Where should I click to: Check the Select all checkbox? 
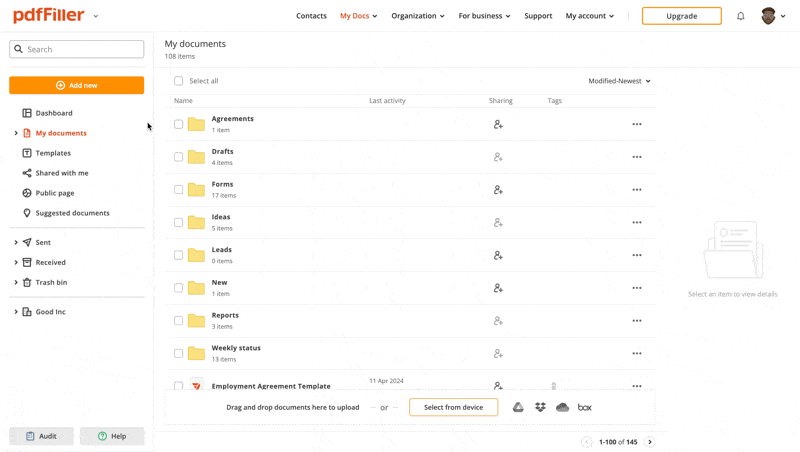pyautogui.click(x=179, y=81)
